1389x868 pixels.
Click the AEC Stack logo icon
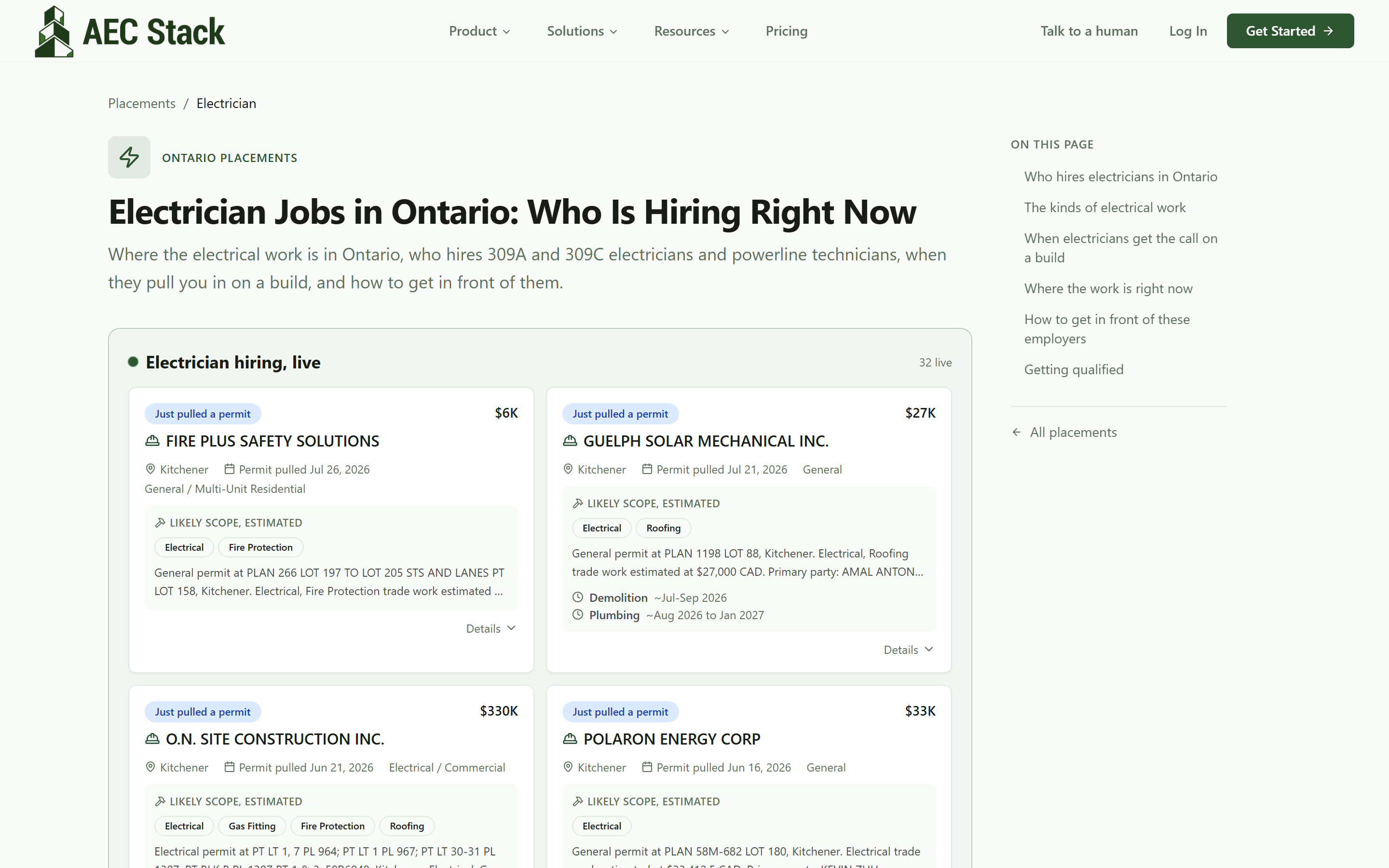pos(54,31)
